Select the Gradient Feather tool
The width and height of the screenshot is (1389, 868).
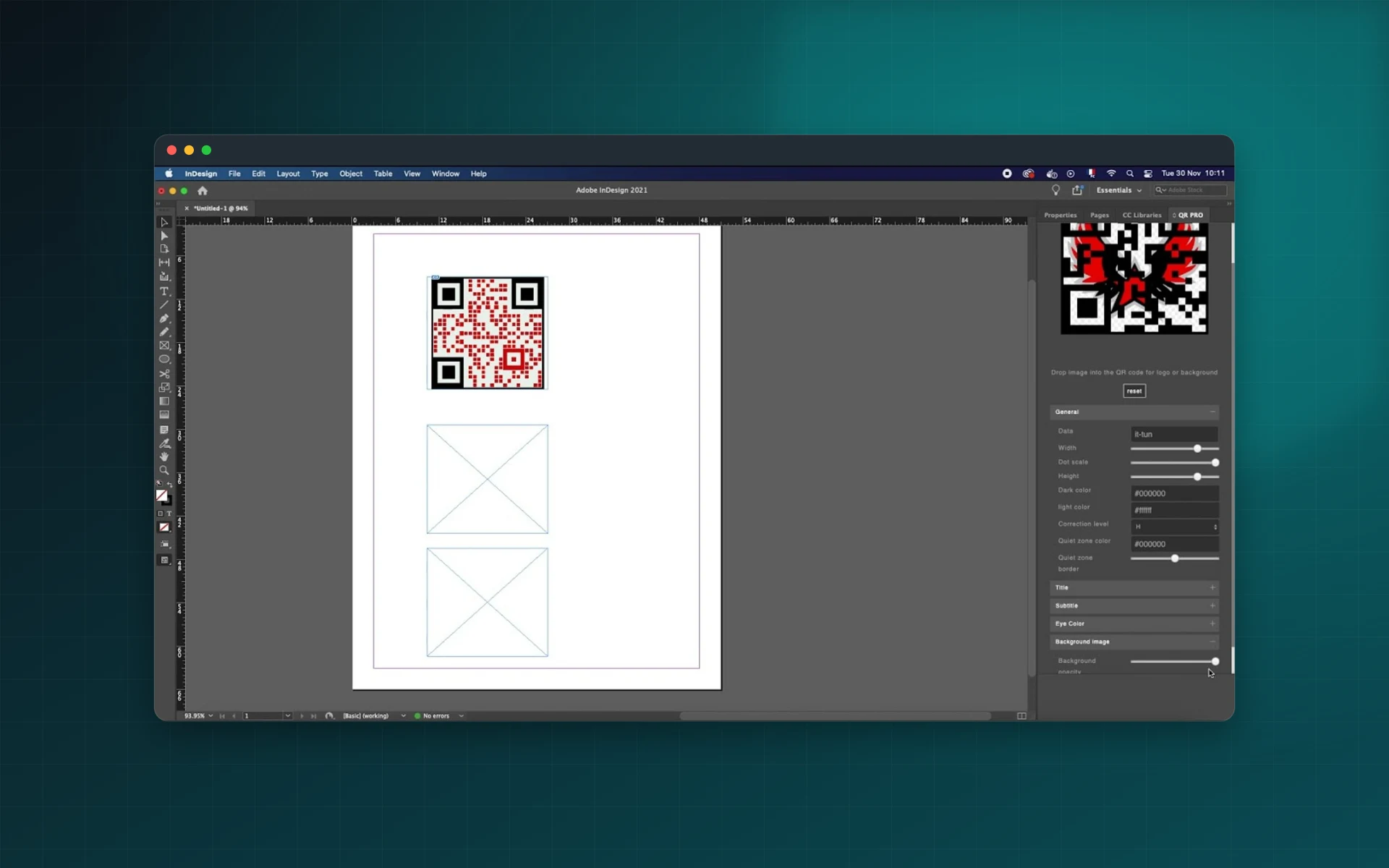point(164,415)
